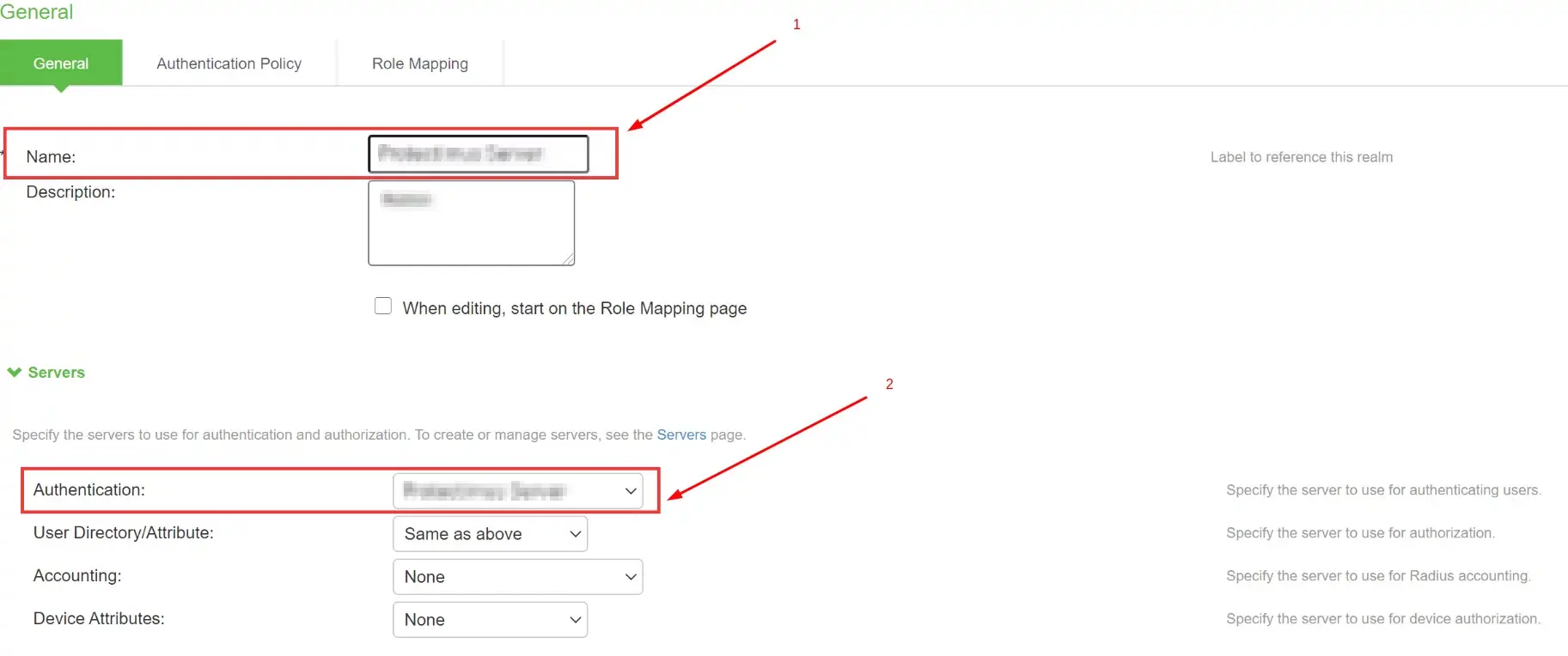Visit the Servers page link

(681, 434)
